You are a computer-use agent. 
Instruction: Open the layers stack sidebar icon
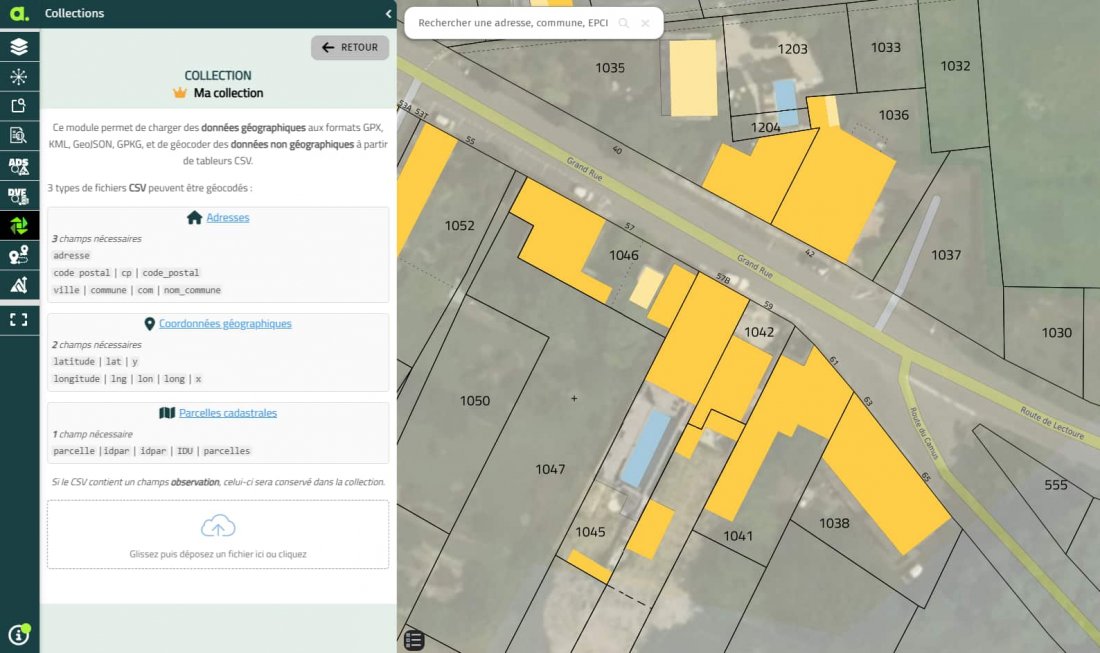19,46
